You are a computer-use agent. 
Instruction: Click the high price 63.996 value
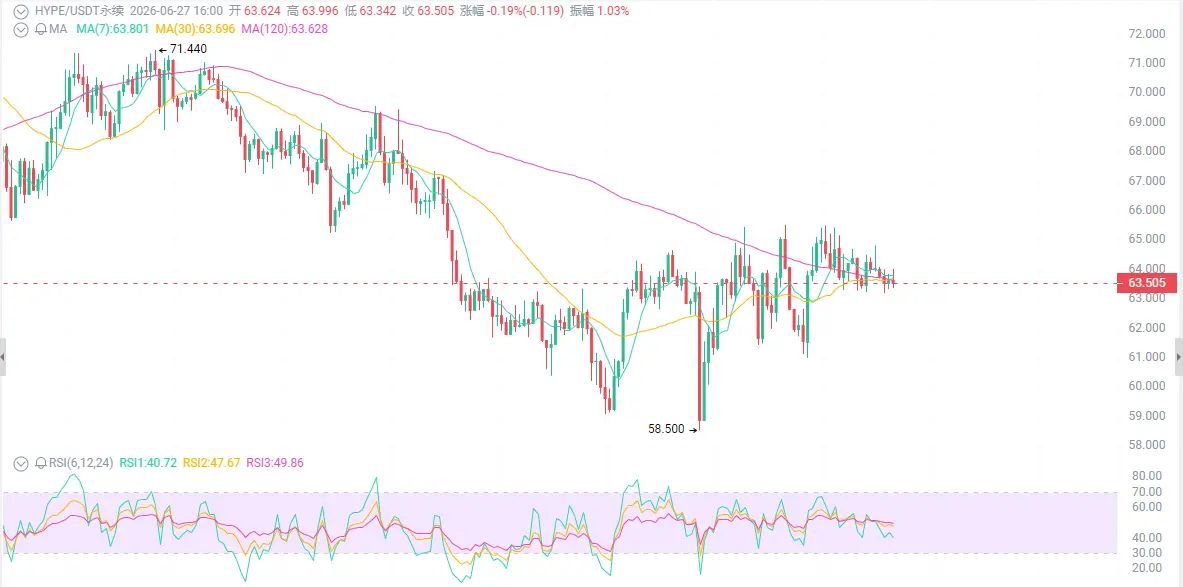click(319, 11)
